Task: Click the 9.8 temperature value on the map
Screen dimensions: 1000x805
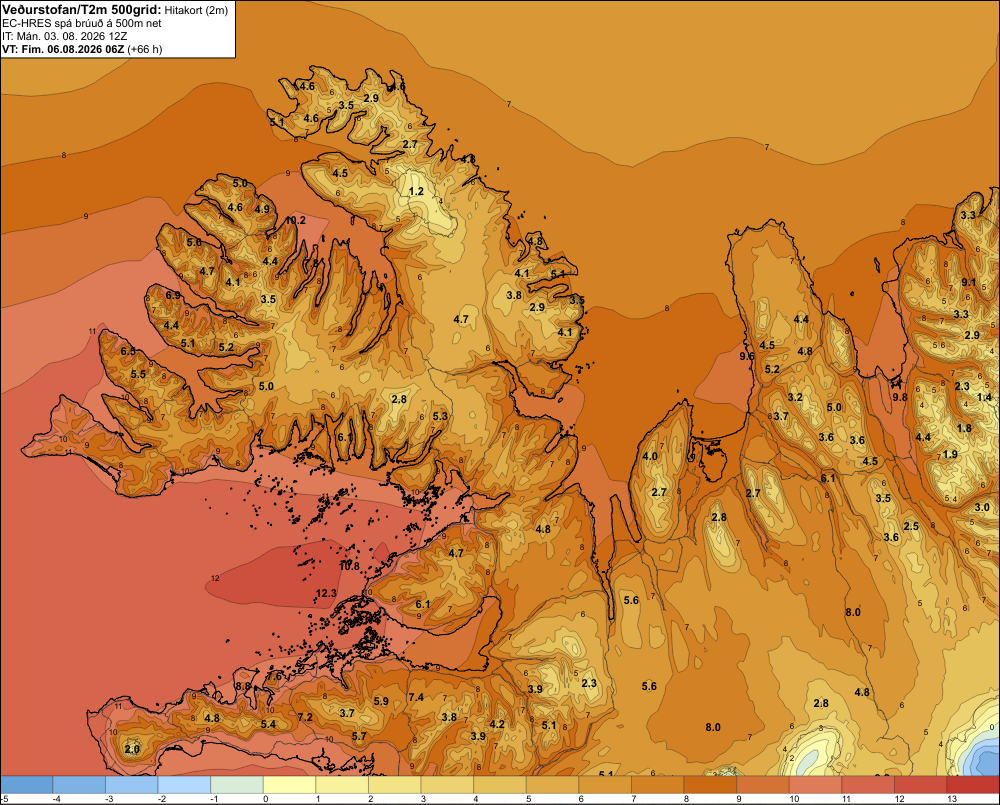Action: (x=900, y=397)
